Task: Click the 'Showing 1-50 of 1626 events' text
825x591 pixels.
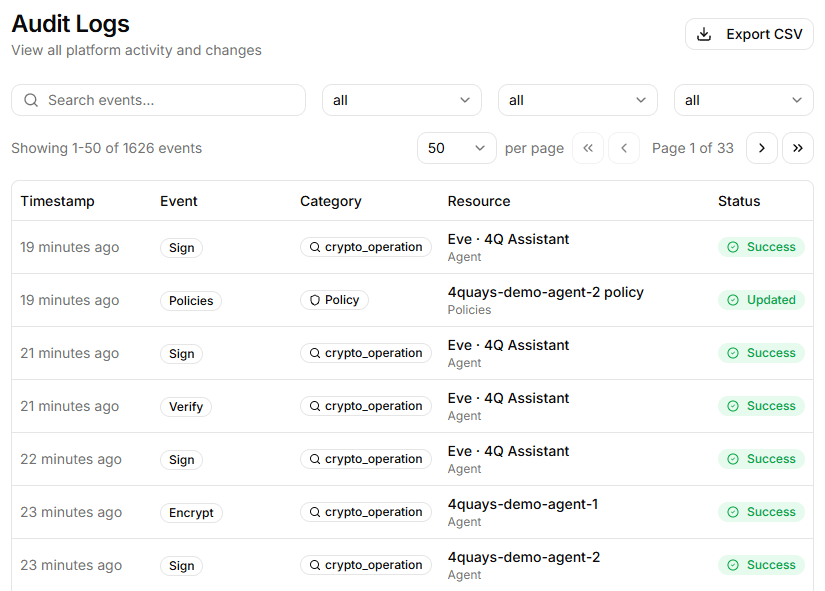Action: [x=107, y=148]
